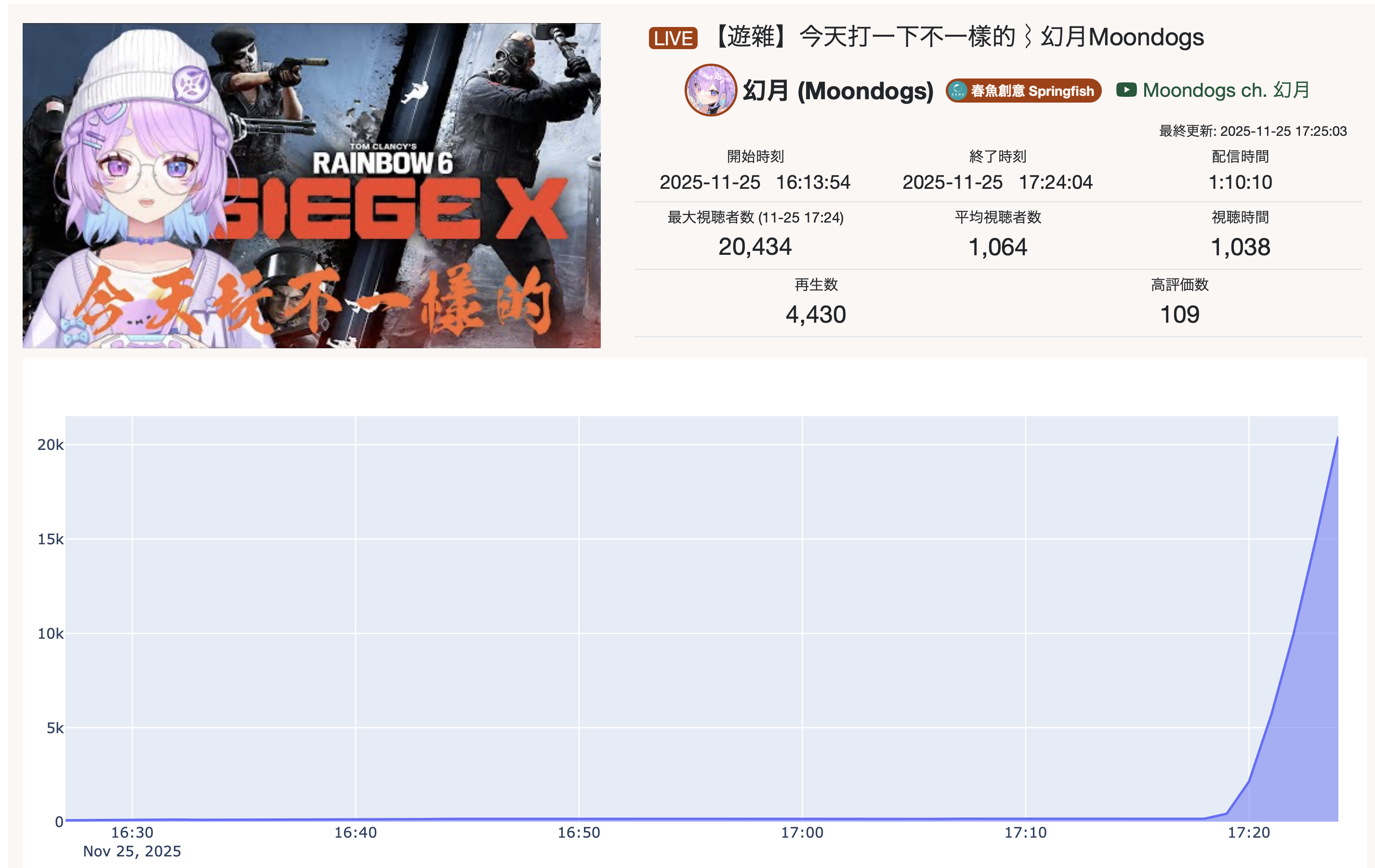
Task: Click the red LIVE badge
Action: click(673, 38)
